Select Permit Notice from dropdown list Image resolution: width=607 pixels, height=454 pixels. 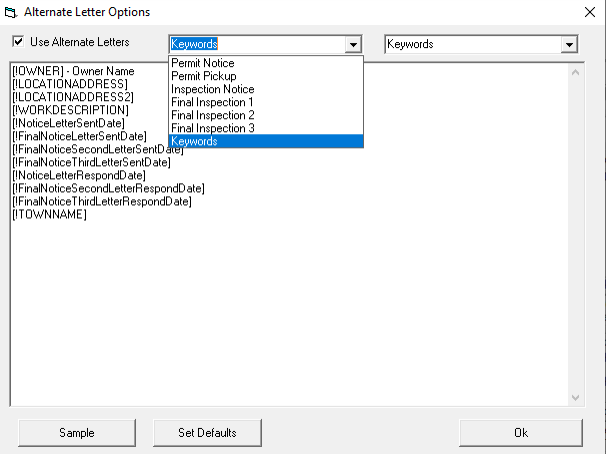coord(203,63)
